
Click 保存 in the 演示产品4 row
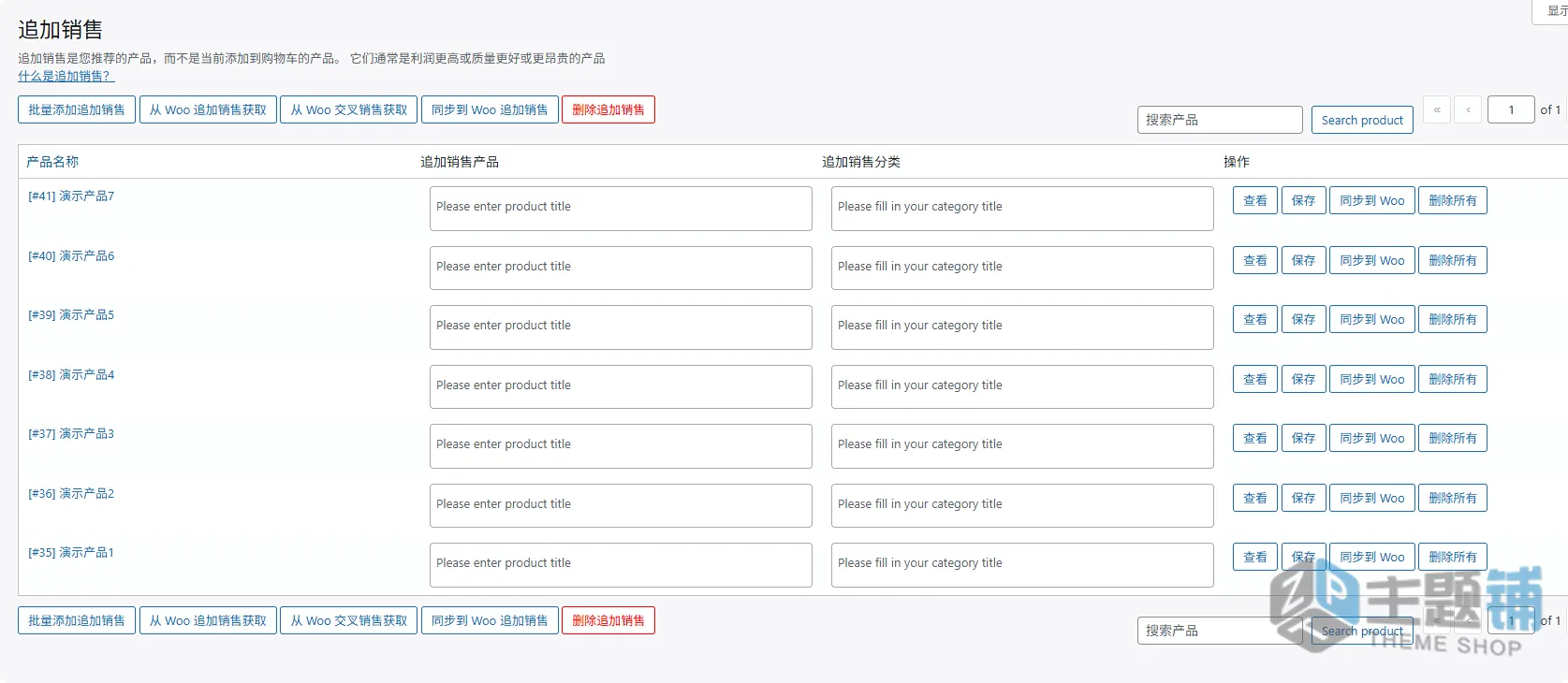(1303, 379)
